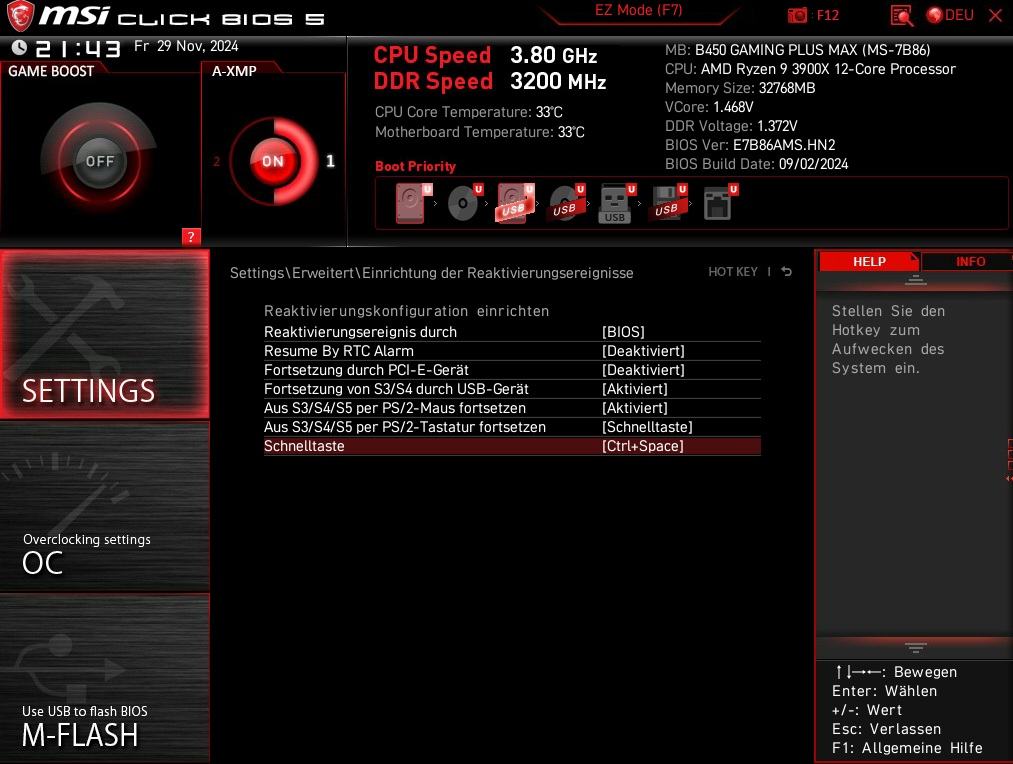Switch to the HELP tab
The image size is (1013, 764).
(869, 262)
